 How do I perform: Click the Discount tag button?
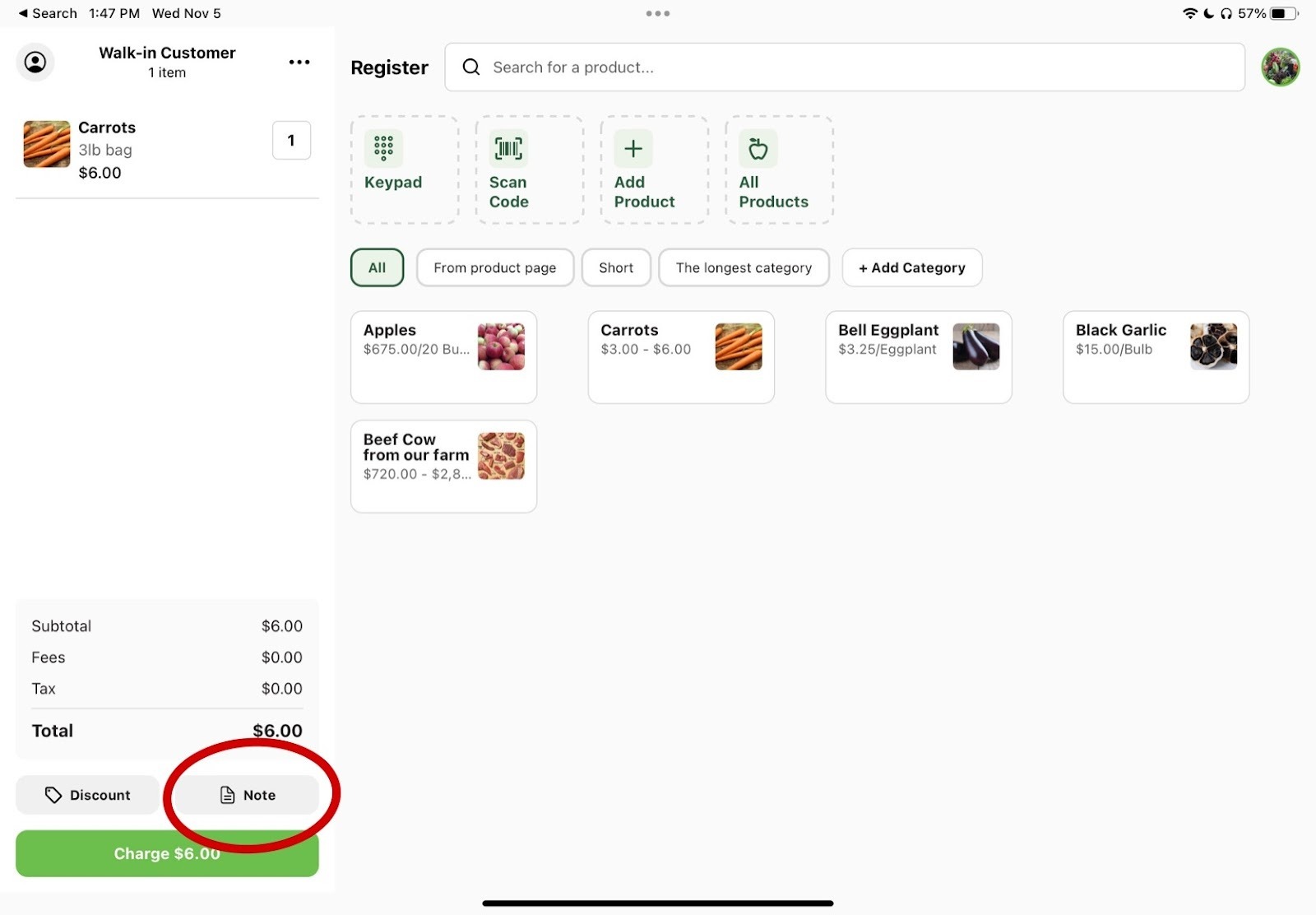tap(87, 795)
